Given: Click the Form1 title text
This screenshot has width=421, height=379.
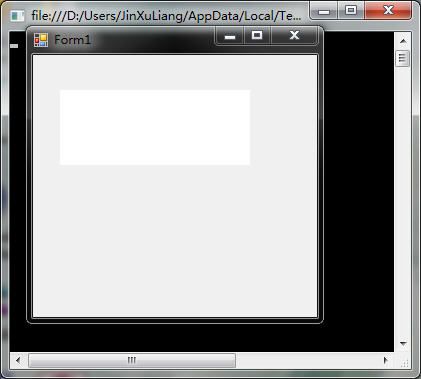Looking at the screenshot, I should pos(72,40).
